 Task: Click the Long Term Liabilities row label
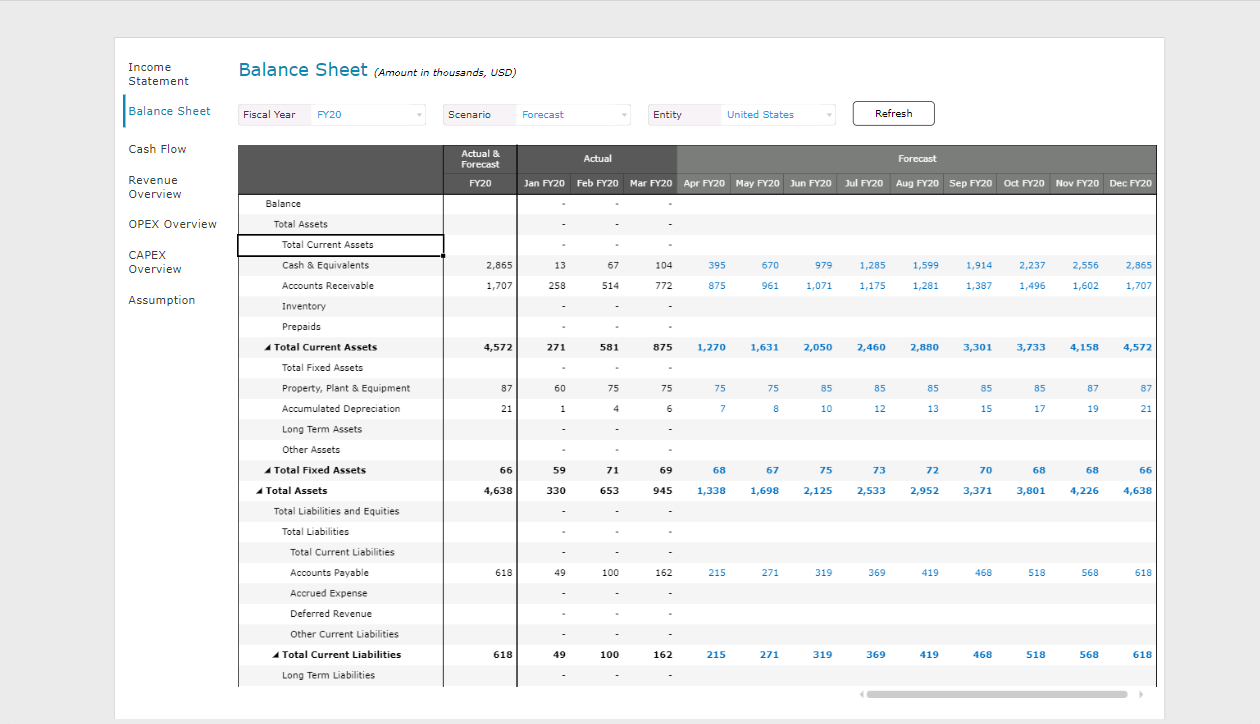328,675
